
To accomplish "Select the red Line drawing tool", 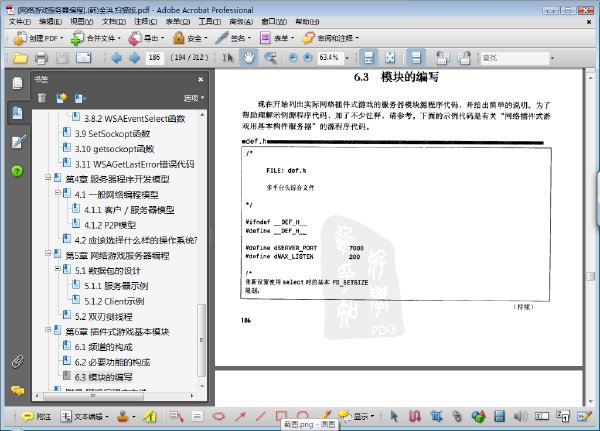I will coord(261,416).
